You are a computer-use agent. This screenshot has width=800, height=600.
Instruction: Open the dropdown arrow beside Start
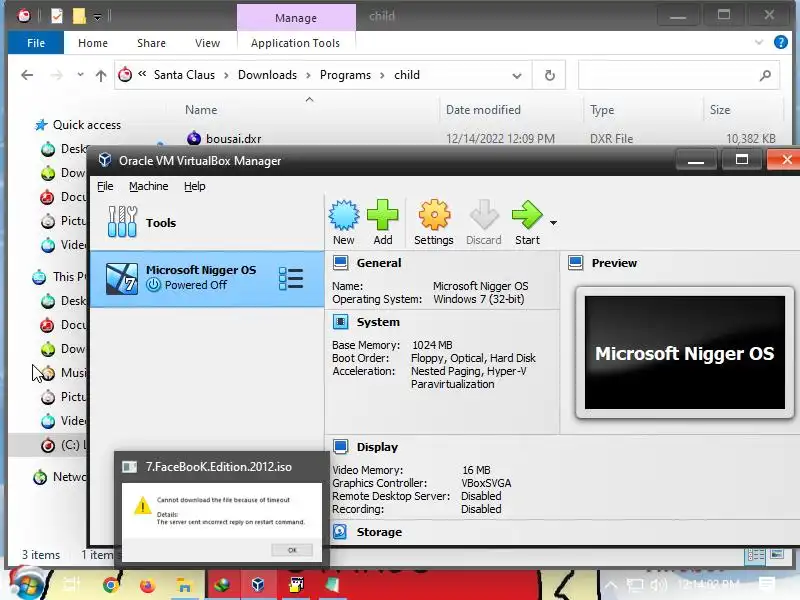tap(553, 223)
